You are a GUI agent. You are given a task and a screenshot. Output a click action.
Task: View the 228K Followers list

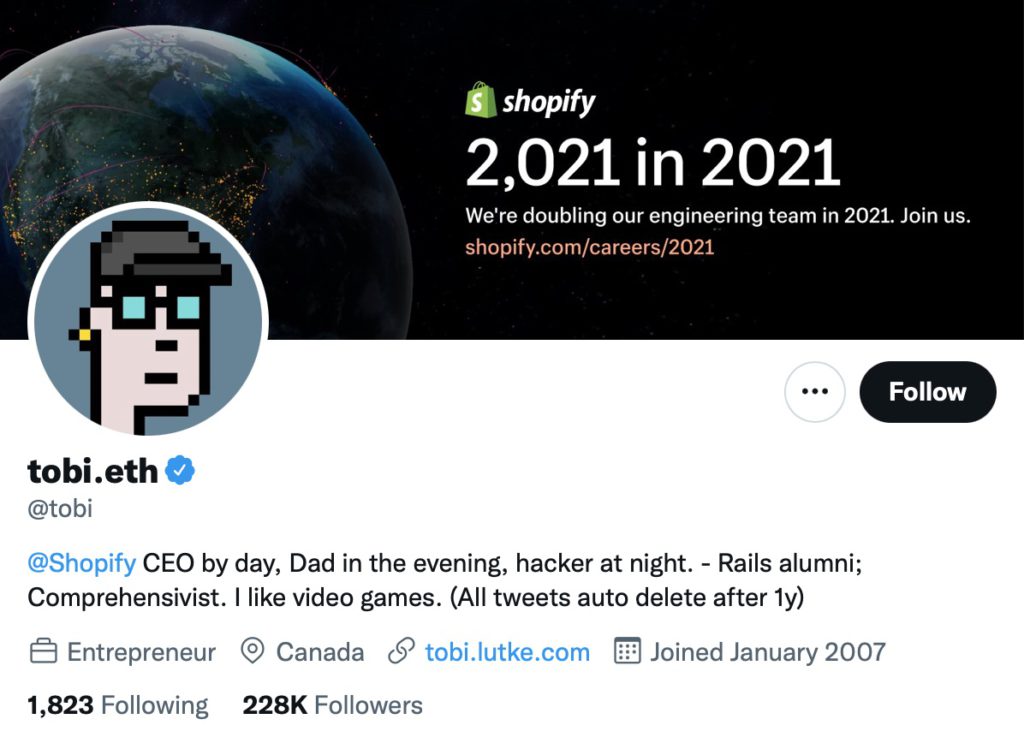(x=332, y=705)
